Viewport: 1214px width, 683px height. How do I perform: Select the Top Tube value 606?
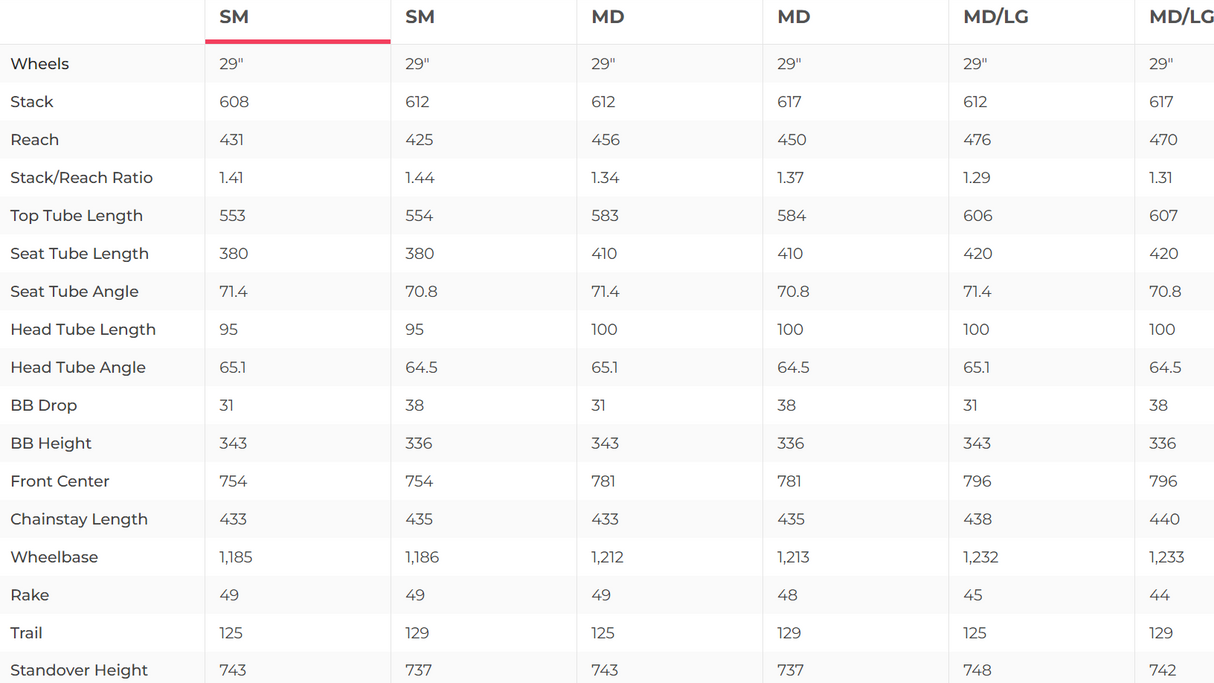(x=978, y=216)
